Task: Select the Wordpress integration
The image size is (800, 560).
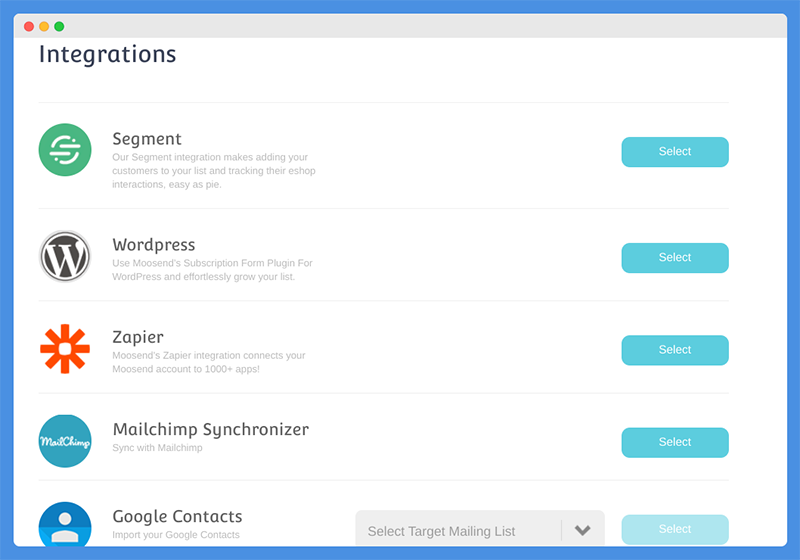Action: 674,258
